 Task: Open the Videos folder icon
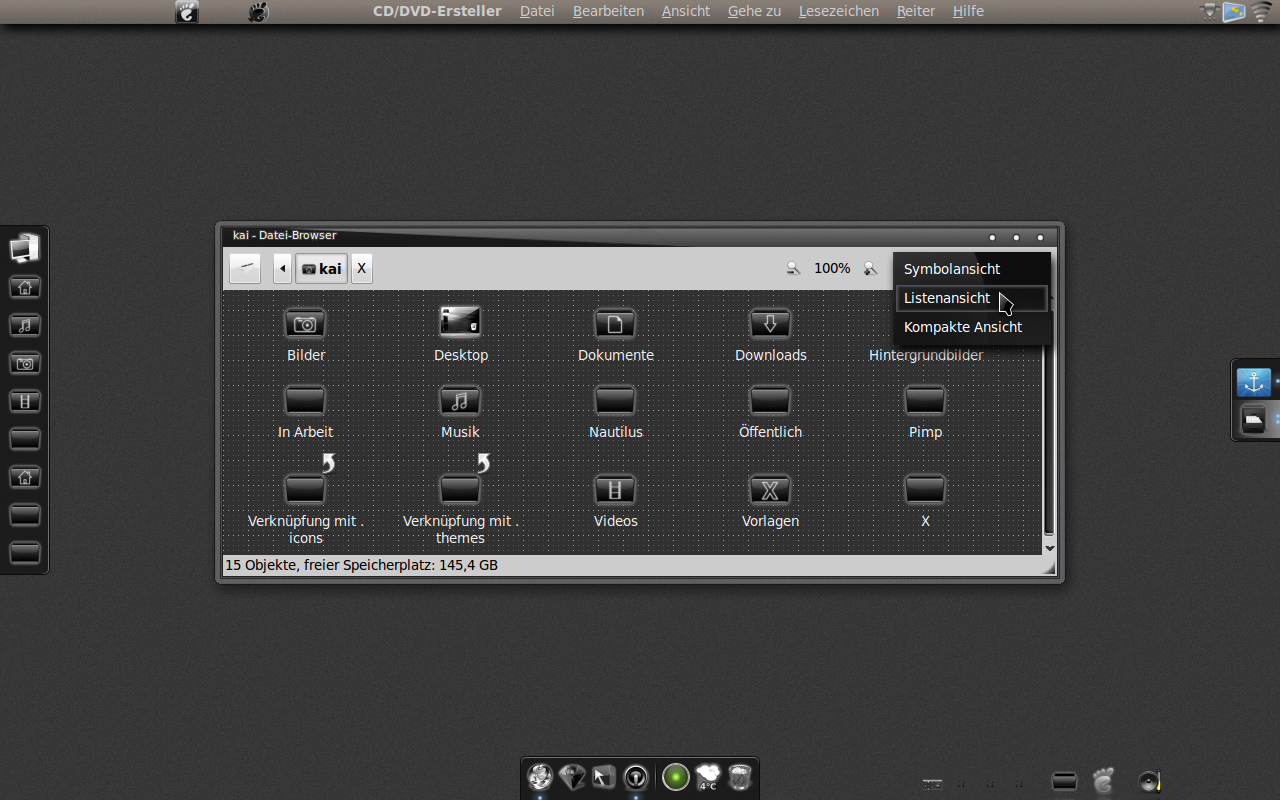click(615, 489)
